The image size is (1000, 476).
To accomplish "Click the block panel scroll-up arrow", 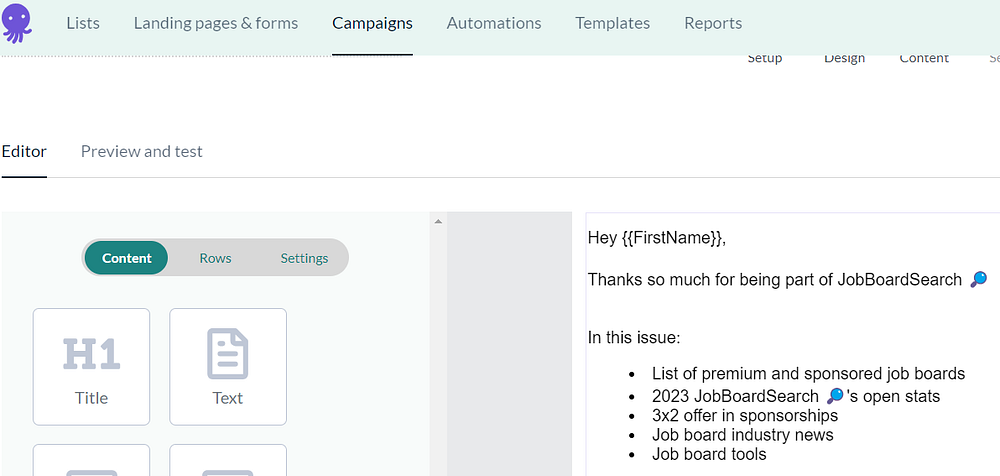I will pyautogui.click(x=438, y=221).
